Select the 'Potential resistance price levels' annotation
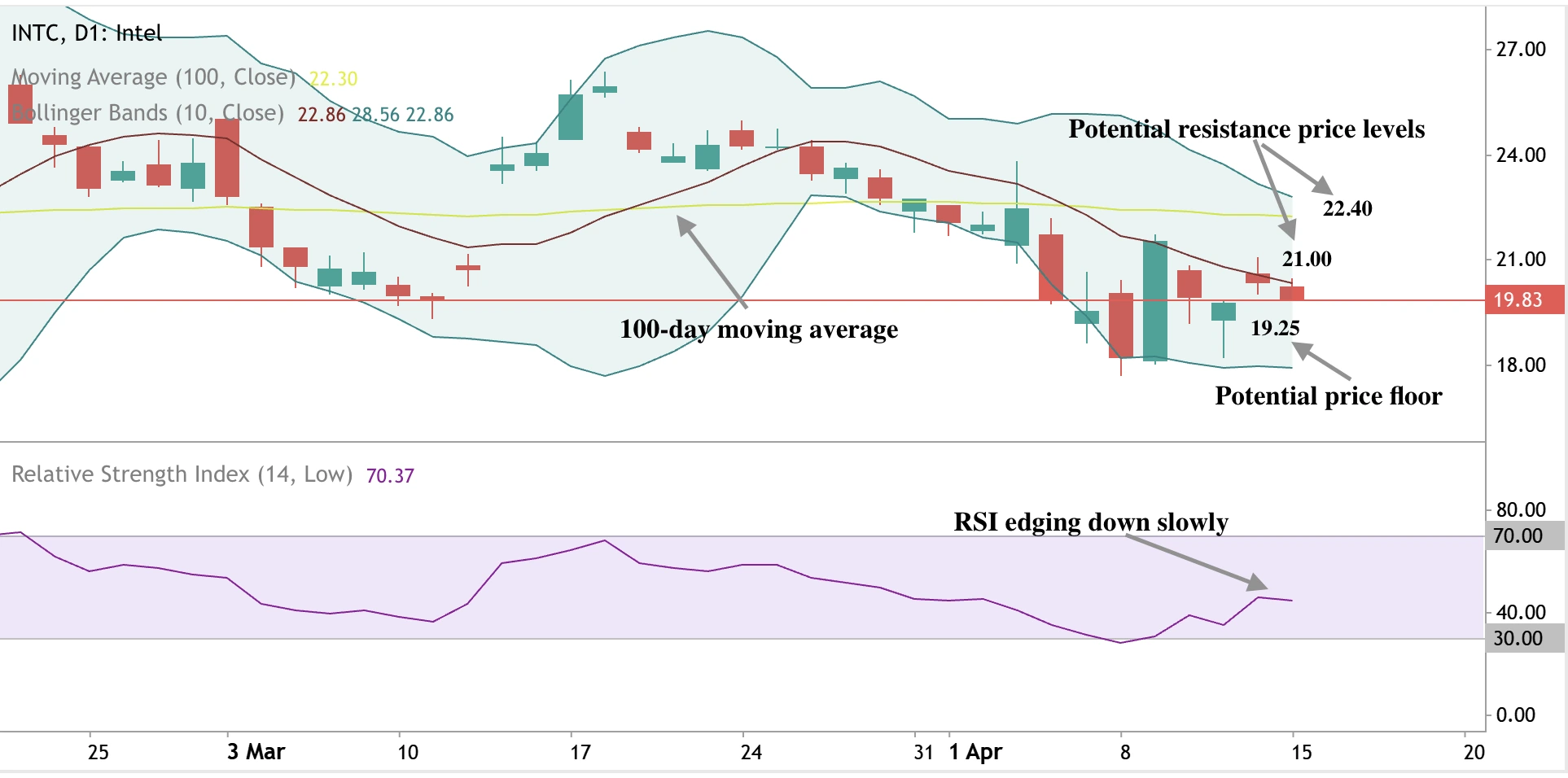 click(1246, 129)
